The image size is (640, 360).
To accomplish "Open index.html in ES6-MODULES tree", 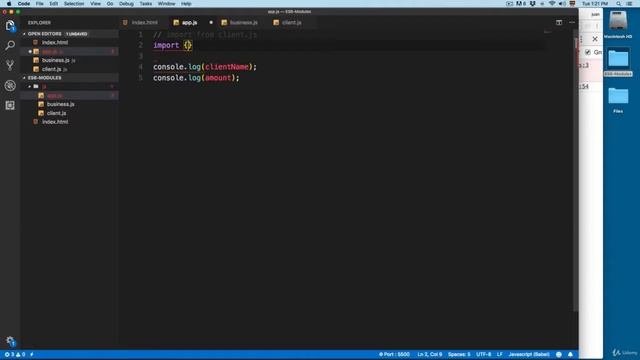I will (x=69, y=122).
